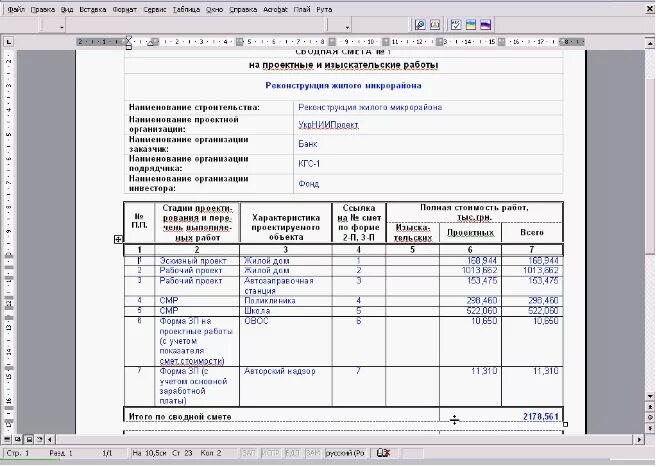Image resolution: width=656 pixels, height=467 pixels.
Task: Expand the left toolbar dropdown arrow
Action: pyautogui.click(x=62, y=27)
